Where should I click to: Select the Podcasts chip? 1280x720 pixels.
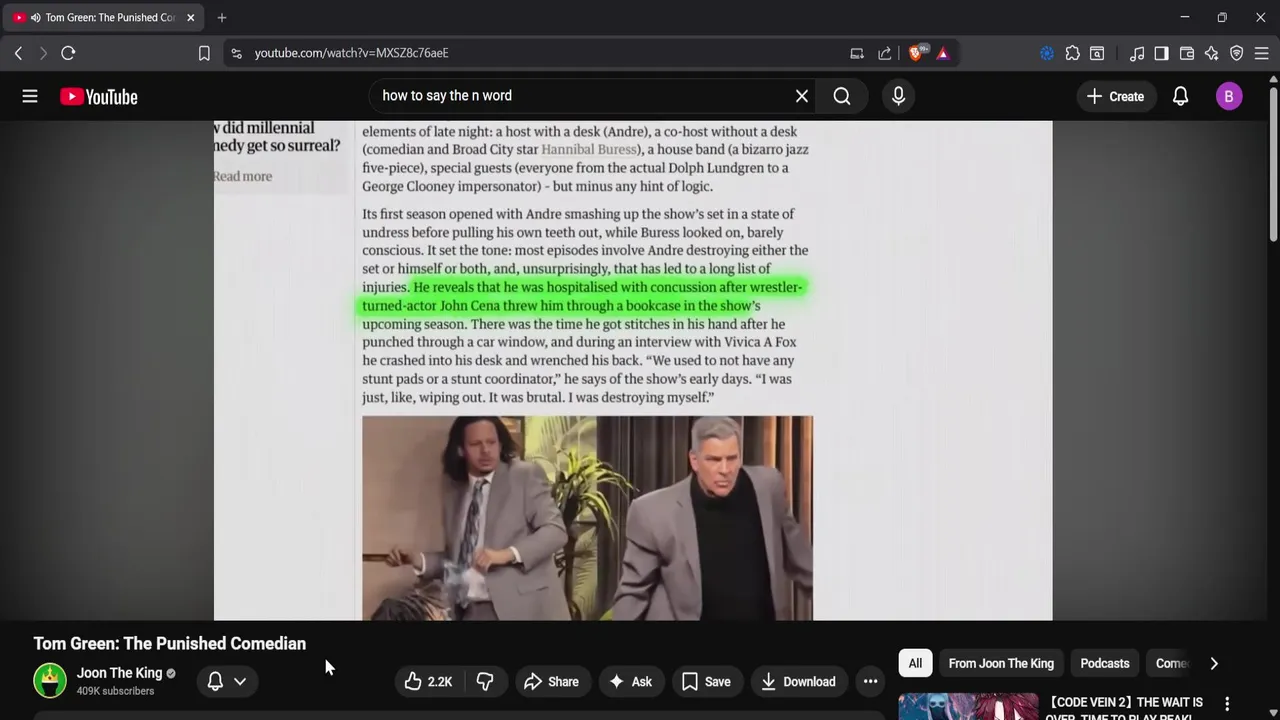(1105, 663)
